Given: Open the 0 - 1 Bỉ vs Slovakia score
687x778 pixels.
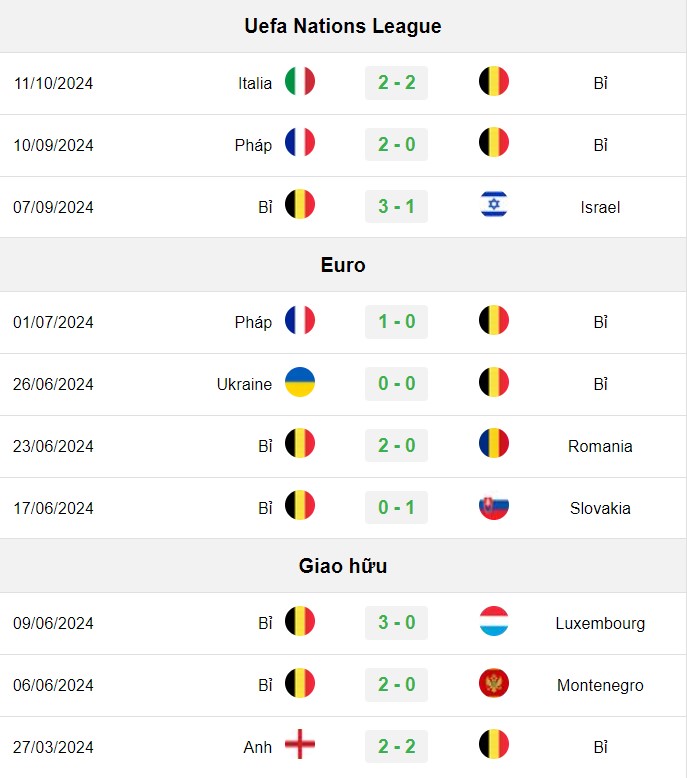Looking at the screenshot, I should coord(396,507).
